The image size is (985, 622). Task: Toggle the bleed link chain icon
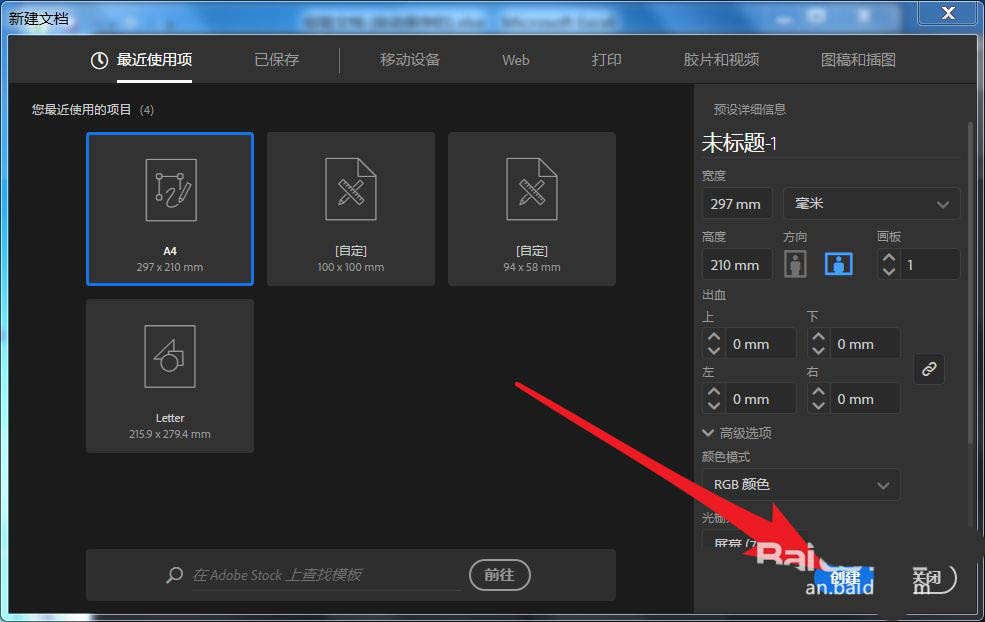pyautogui.click(x=929, y=369)
